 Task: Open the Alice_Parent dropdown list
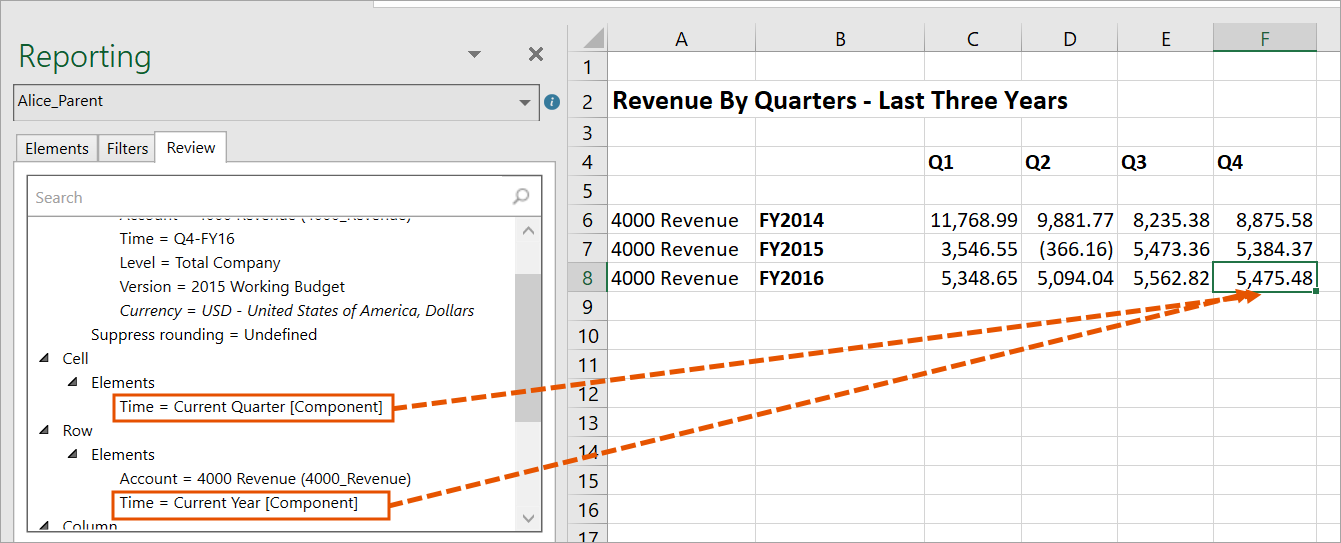(x=526, y=102)
